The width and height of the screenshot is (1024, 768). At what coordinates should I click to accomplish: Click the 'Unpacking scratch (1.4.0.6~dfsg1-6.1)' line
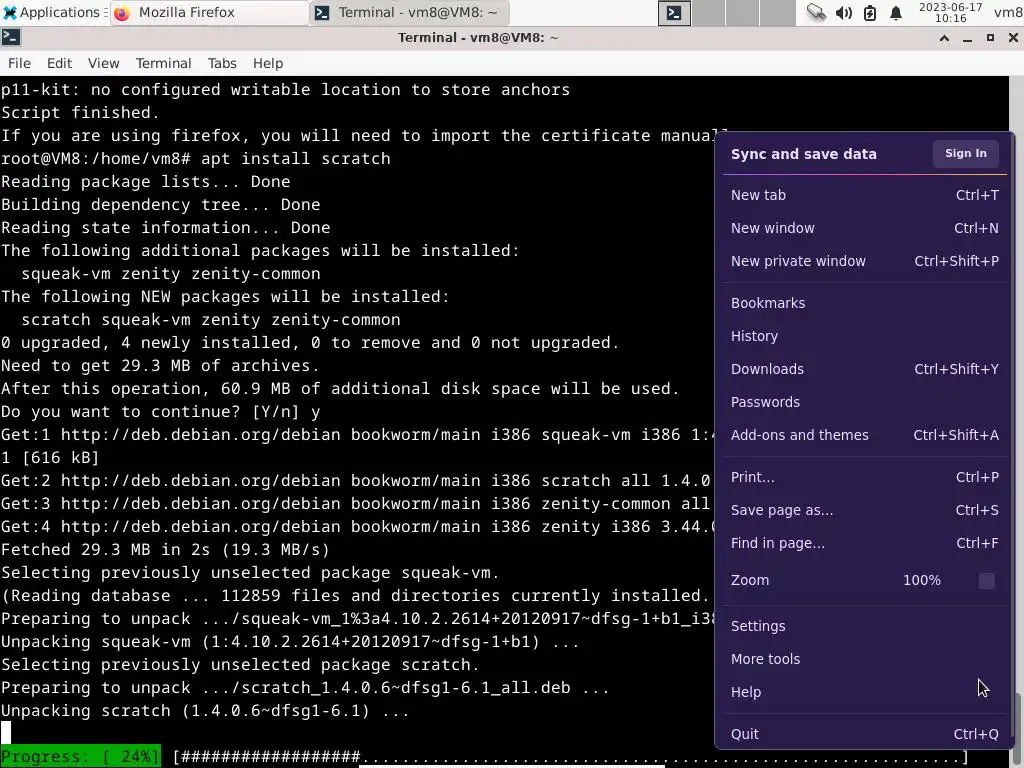pyautogui.click(x=205, y=711)
